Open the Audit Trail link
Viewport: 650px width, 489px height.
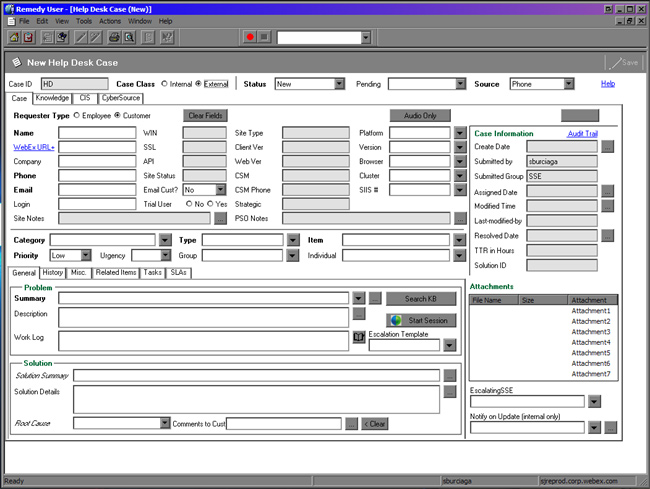coord(582,133)
